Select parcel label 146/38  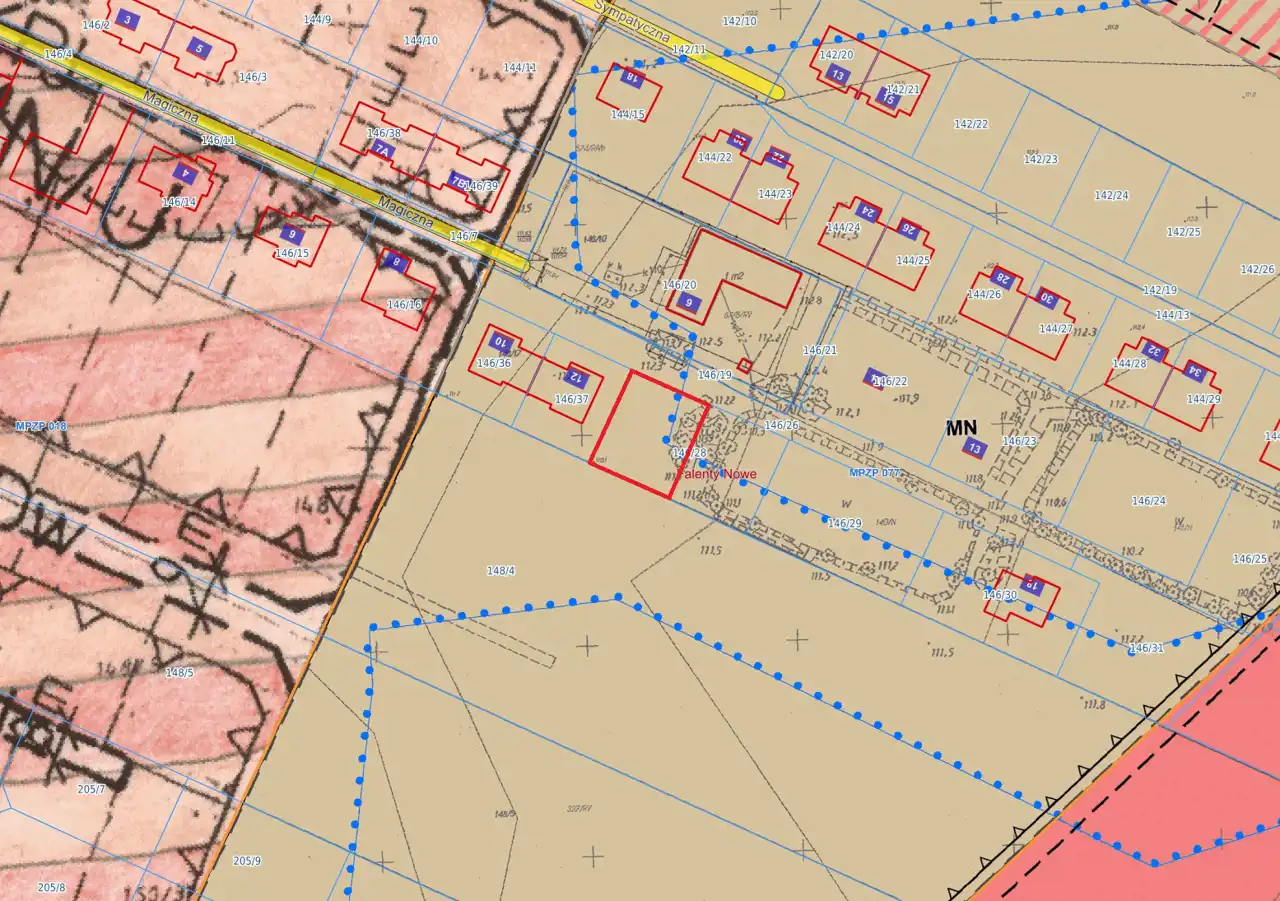point(384,133)
